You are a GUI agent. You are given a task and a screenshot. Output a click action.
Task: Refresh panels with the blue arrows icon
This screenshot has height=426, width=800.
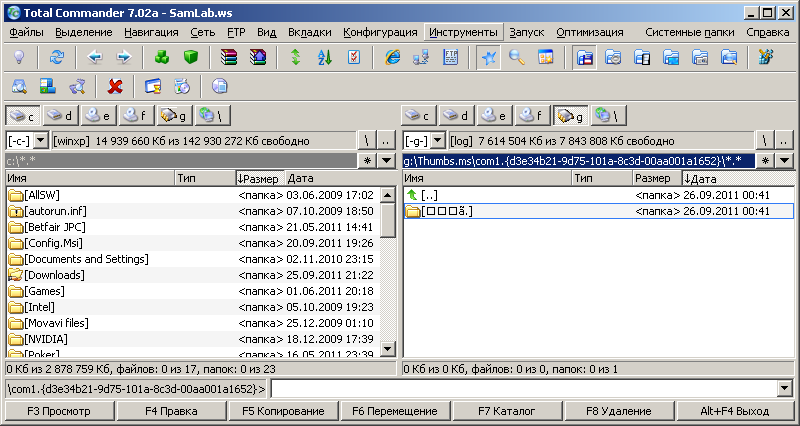coord(57,57)
